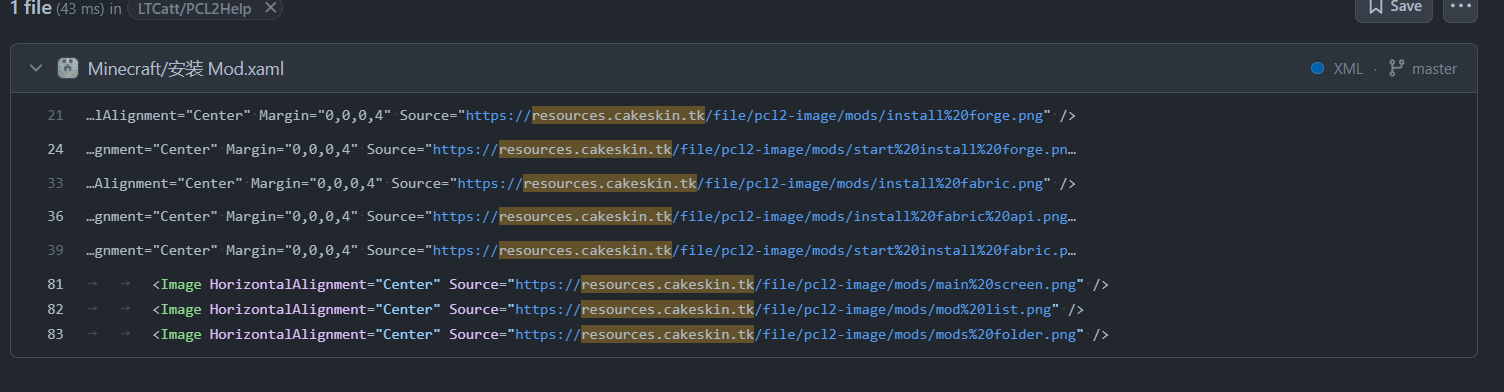Click the XML language label
This screenshot has width=1504, height=392.
click(x=1348, y=69)
